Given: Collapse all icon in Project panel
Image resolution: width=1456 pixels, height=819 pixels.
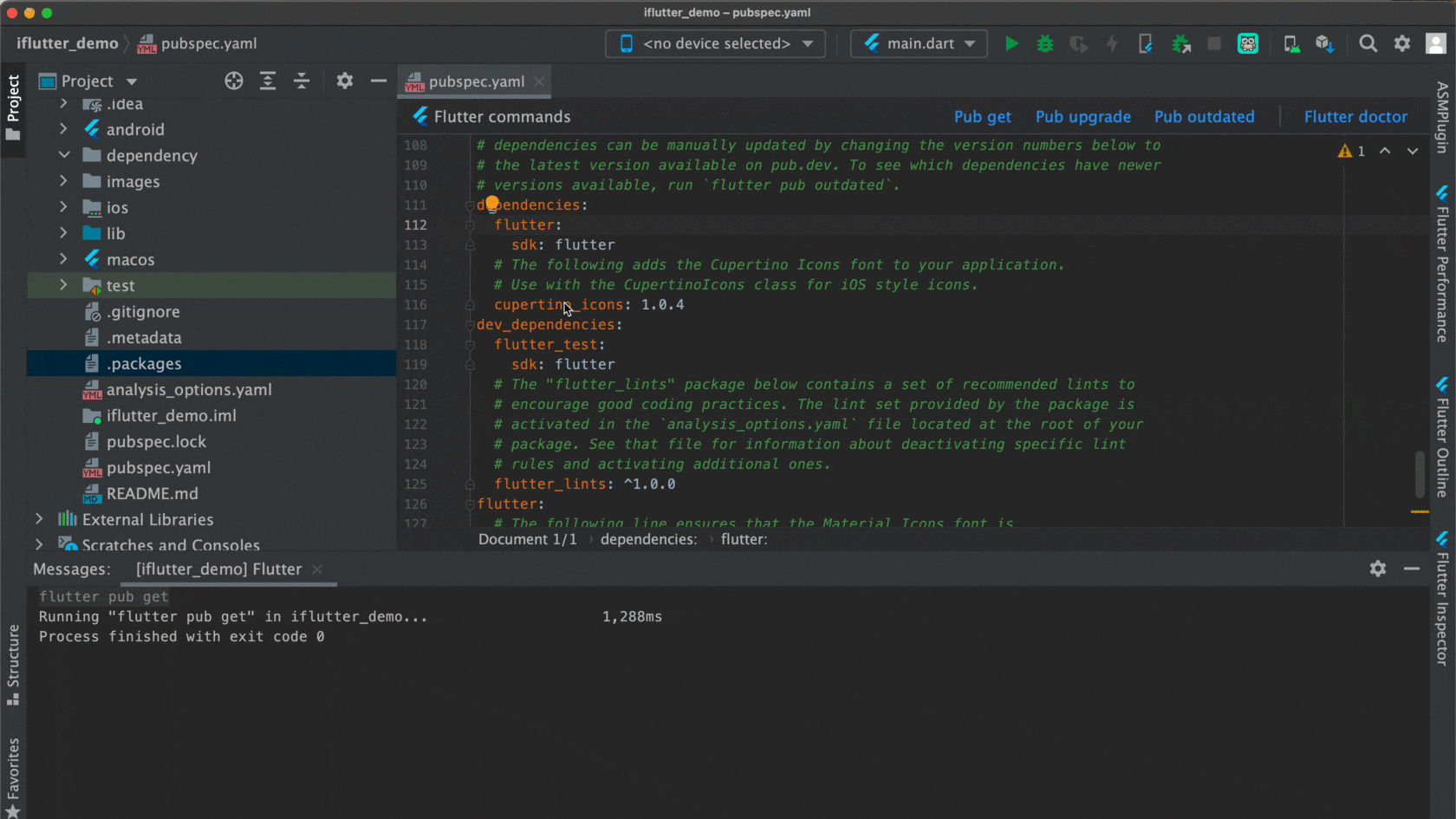Looking at the screenshot, I should pyautogui.click(x=302, y=81).
